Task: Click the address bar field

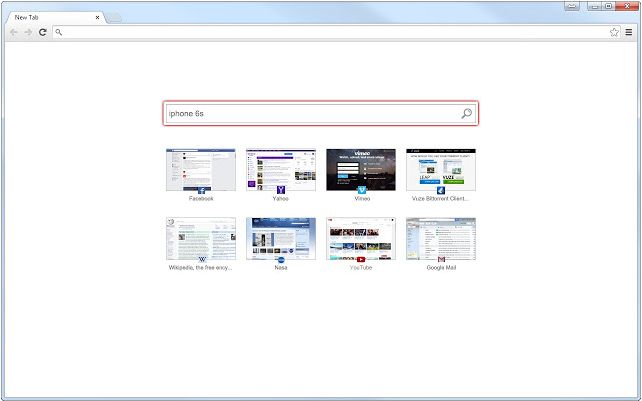Action: 336,32
